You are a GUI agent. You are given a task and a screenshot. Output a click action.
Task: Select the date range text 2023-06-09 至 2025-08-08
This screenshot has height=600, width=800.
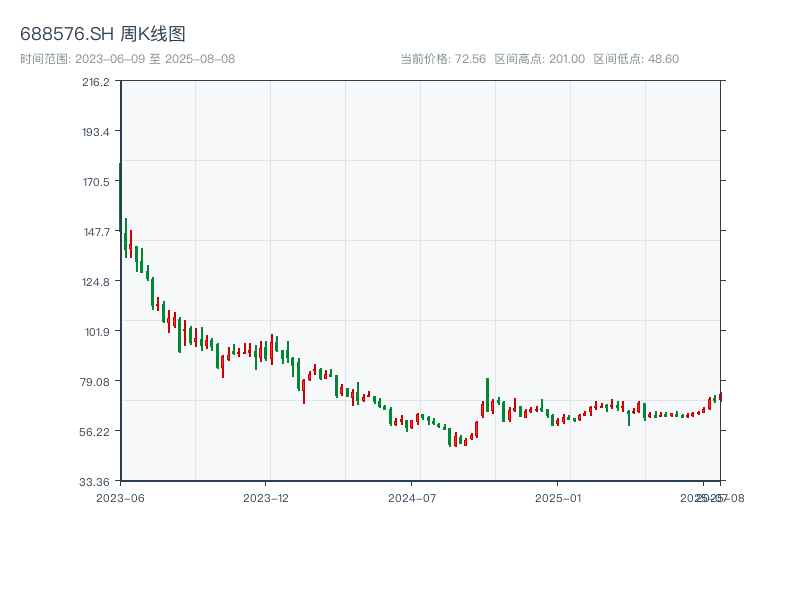tap(155, 59)
